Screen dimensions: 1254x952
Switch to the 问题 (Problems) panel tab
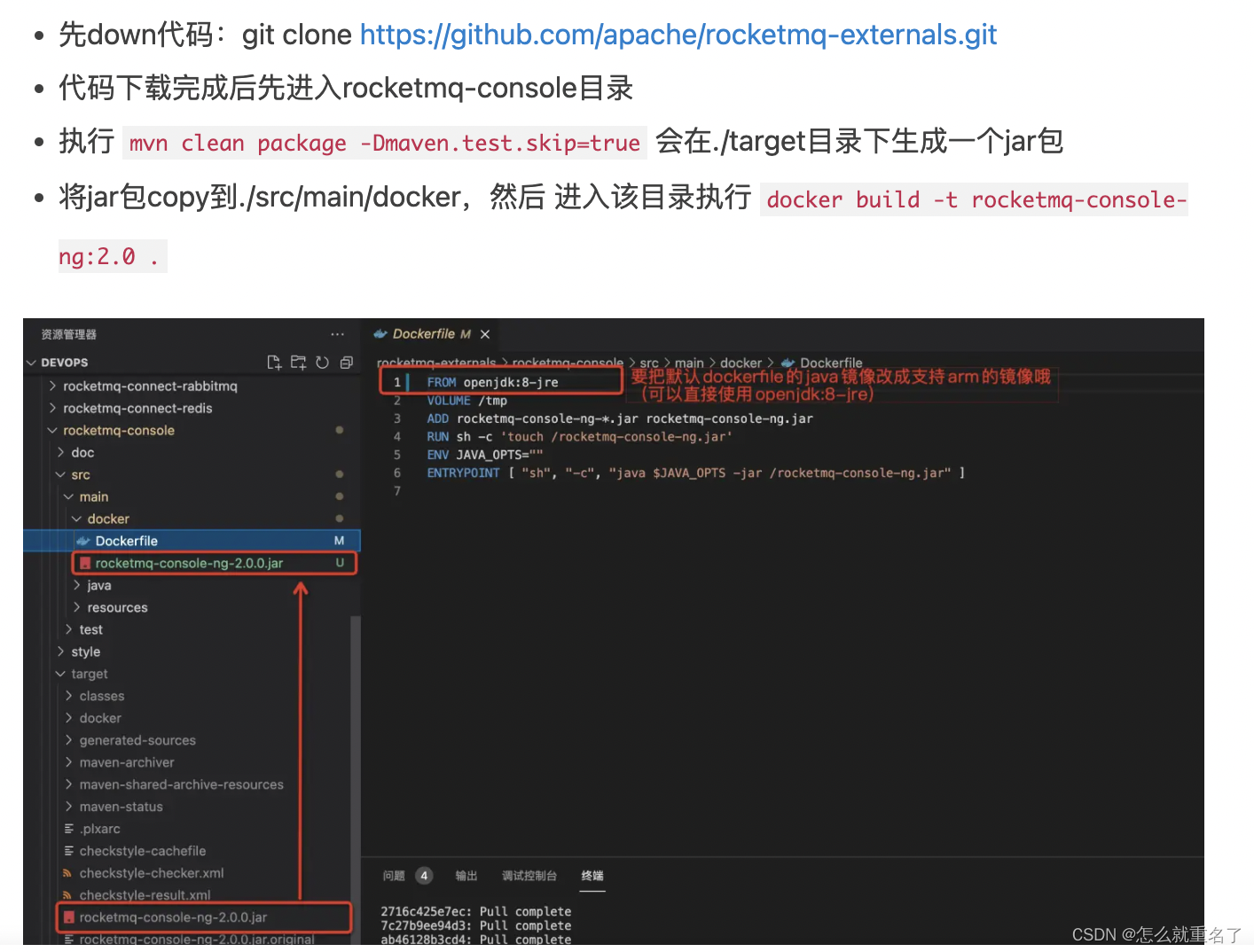click(394, 877)
